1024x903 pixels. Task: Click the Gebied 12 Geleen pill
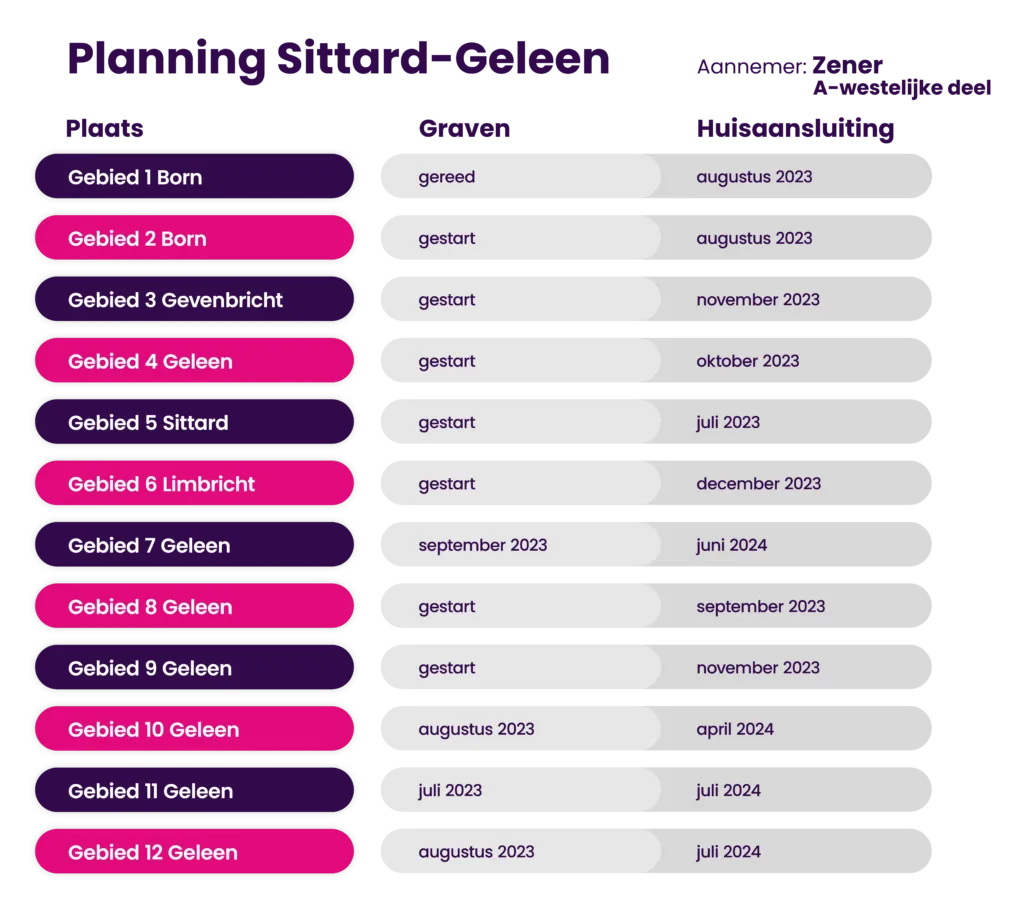tap(195, 851)
